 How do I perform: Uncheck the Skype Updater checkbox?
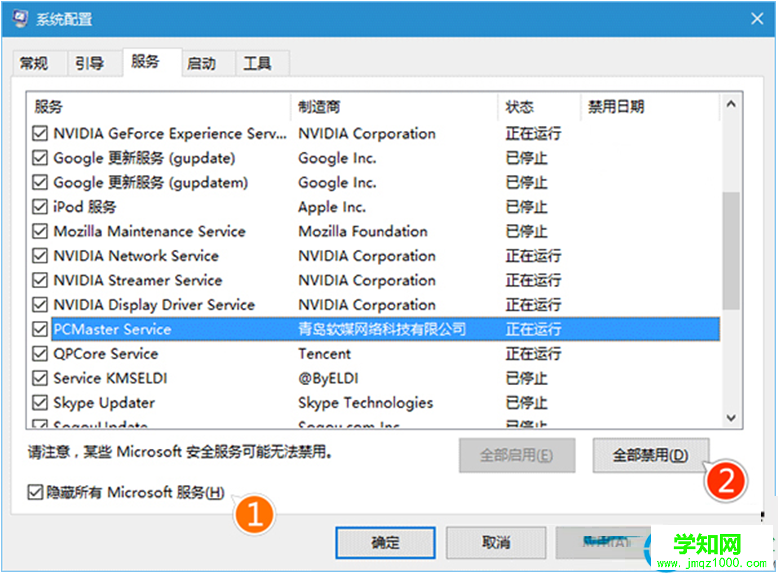40,403
